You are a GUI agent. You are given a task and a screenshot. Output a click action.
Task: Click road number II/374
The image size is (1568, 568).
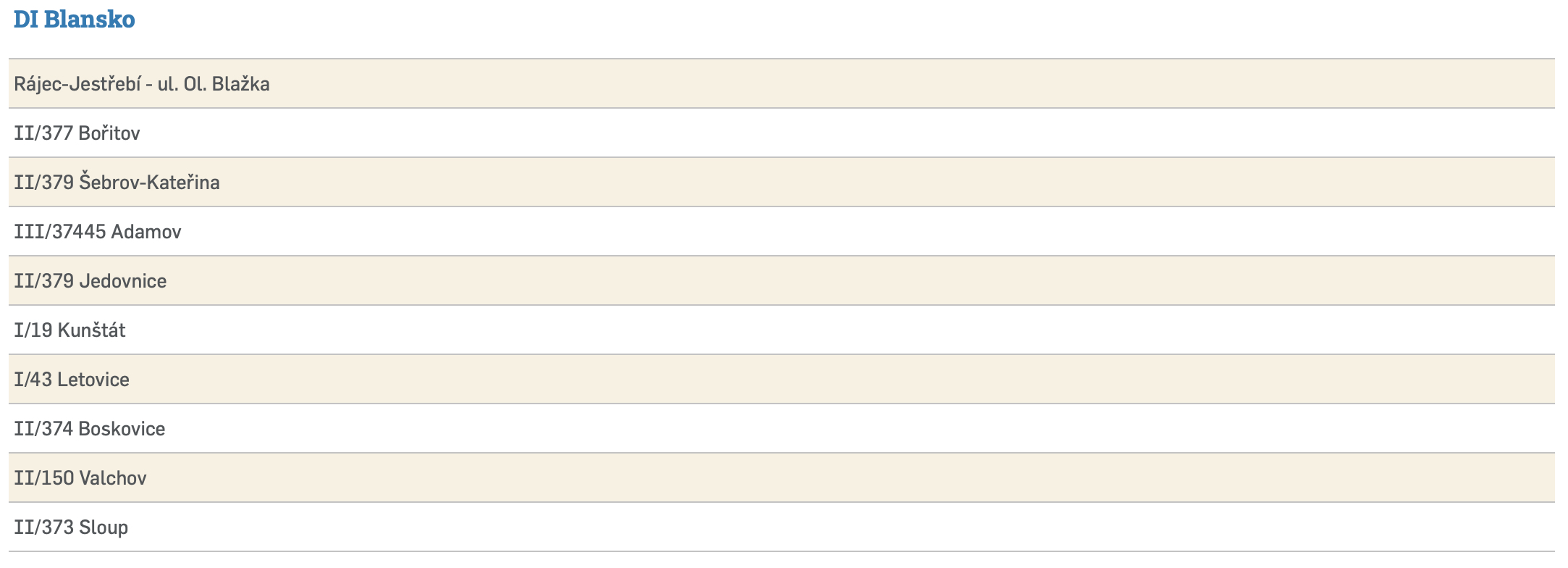[43, 429]
